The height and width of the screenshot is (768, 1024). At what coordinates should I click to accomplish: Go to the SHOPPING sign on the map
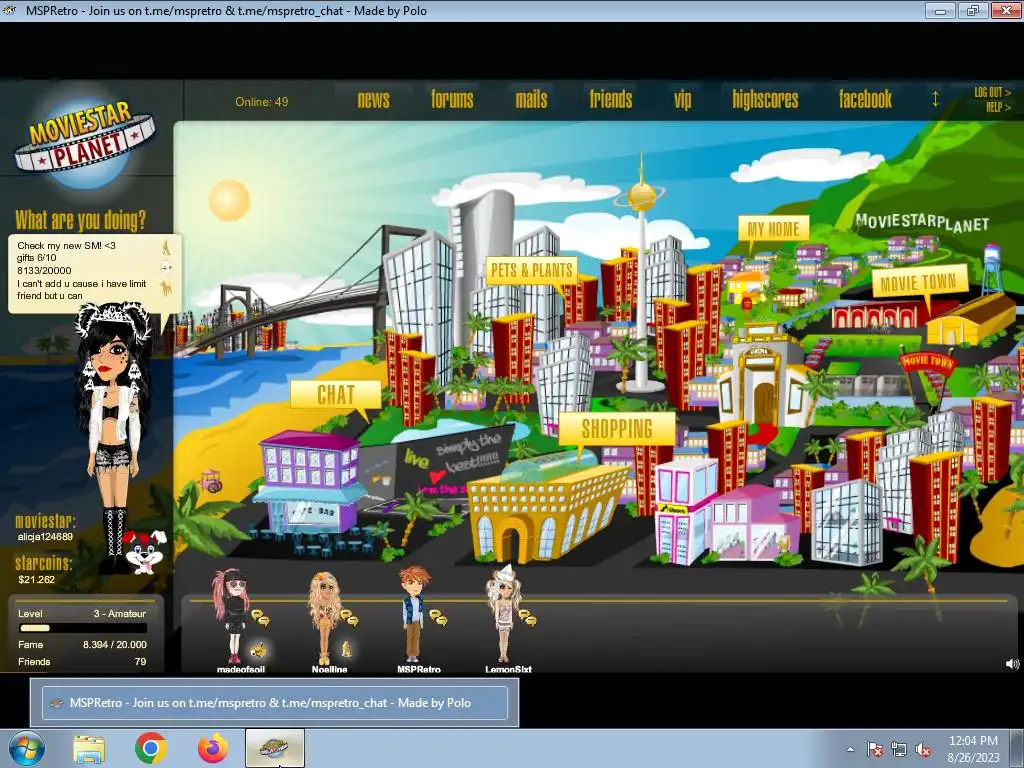pos(616,429)
